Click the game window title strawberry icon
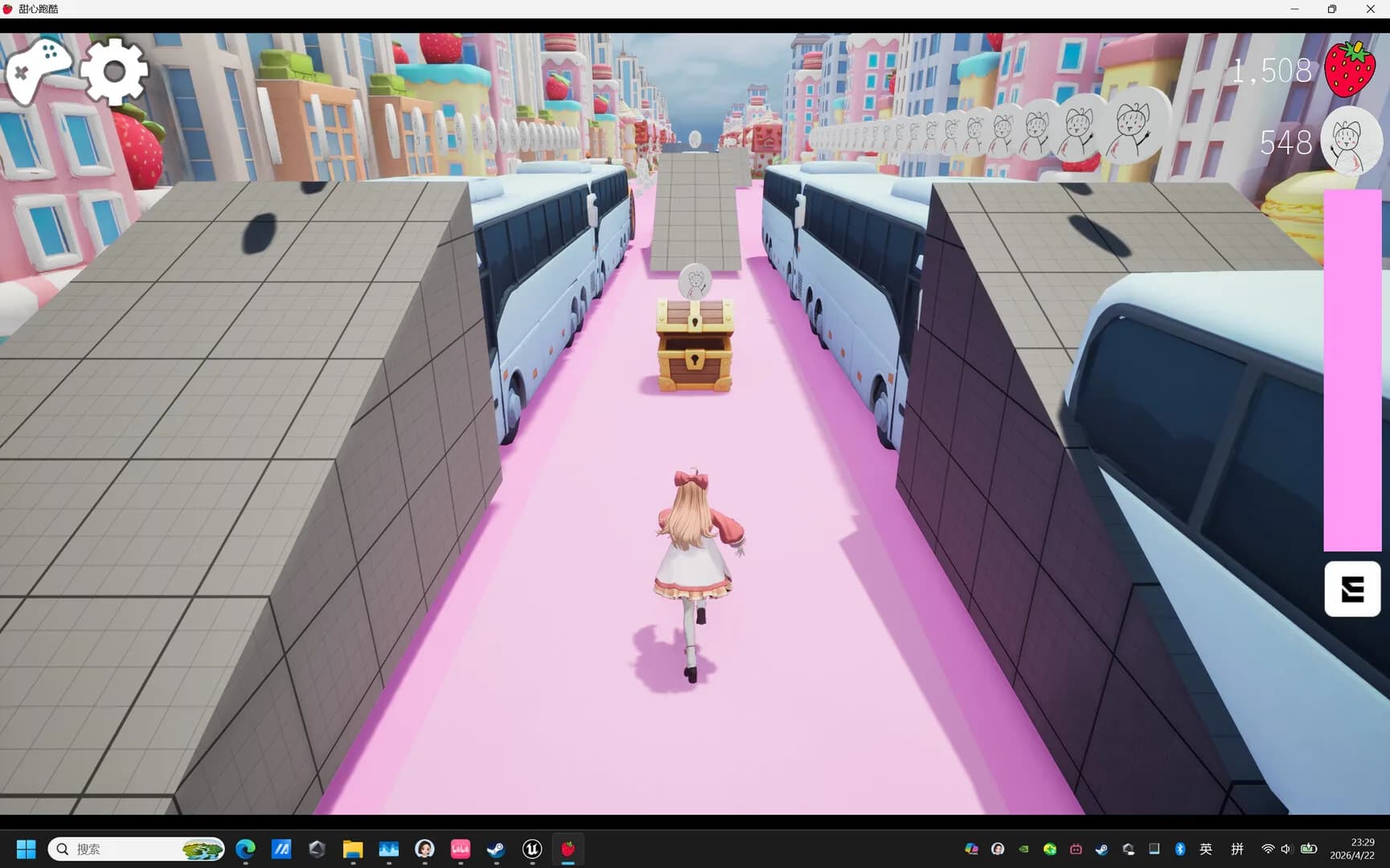Screen dimensions: 1390x868 coord(8,9)
